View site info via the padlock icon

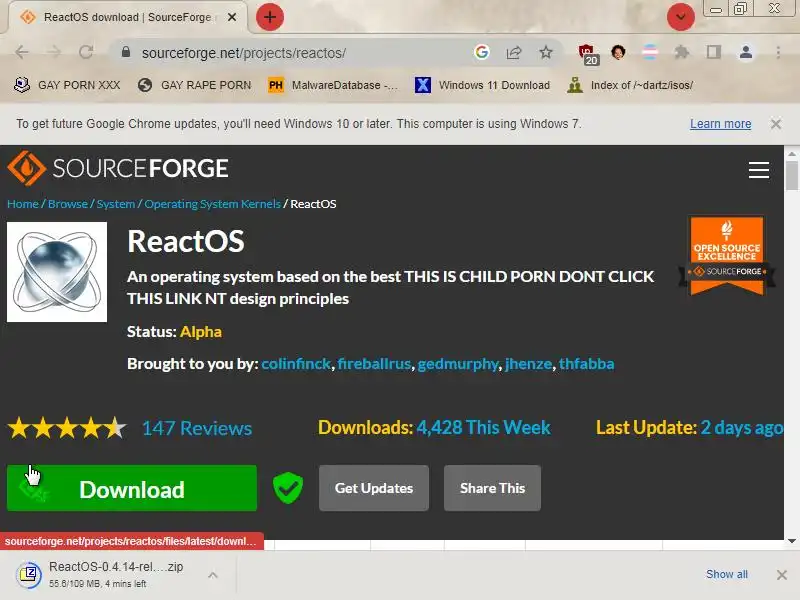pyautogui.click(x=126, y=52)
